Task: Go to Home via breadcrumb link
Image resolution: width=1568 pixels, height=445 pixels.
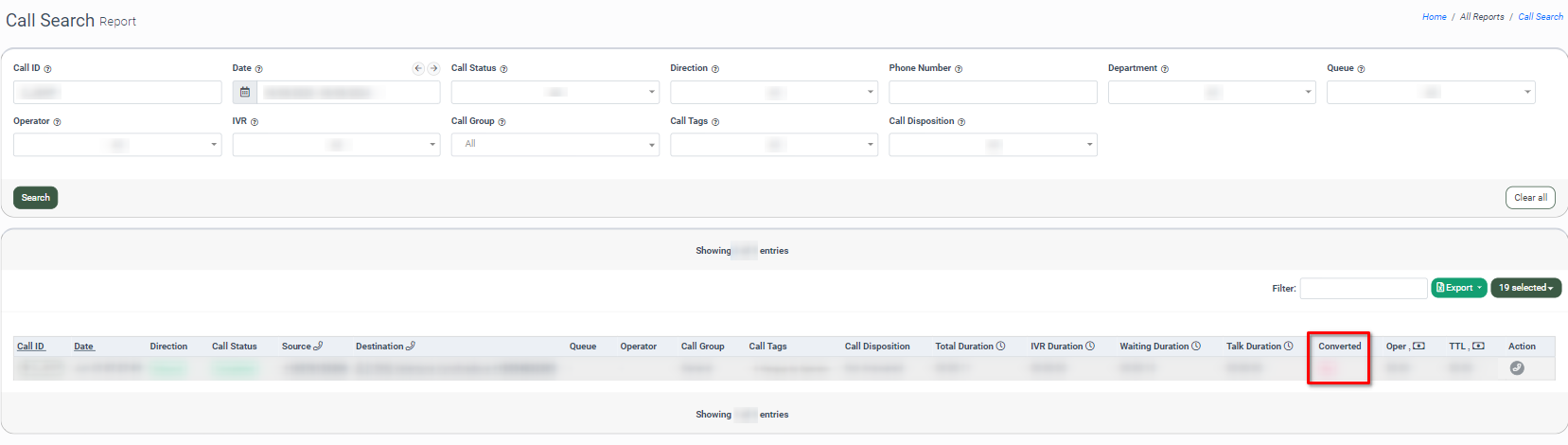Action: pos(1434,17)
